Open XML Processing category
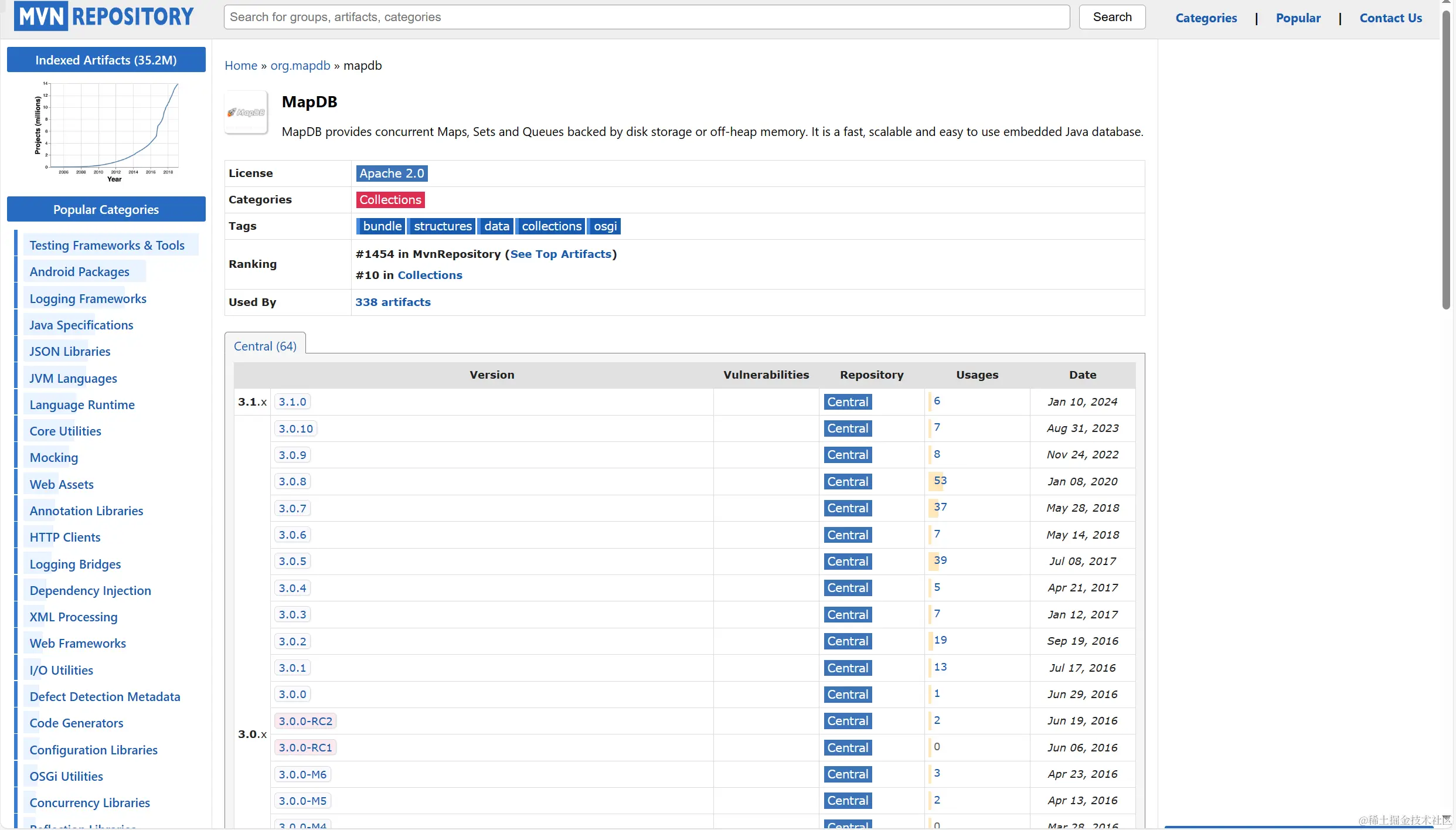Image resolution: width=1456 pixels, height=830 pixels. coord(73,617)
